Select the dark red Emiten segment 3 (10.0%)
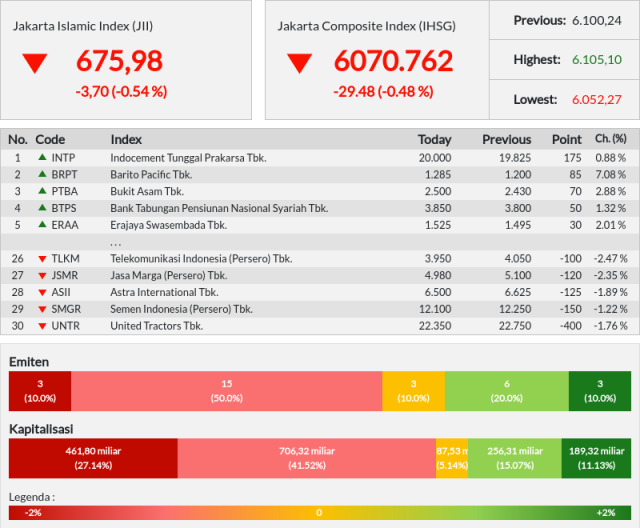 [x=40, y=391]
